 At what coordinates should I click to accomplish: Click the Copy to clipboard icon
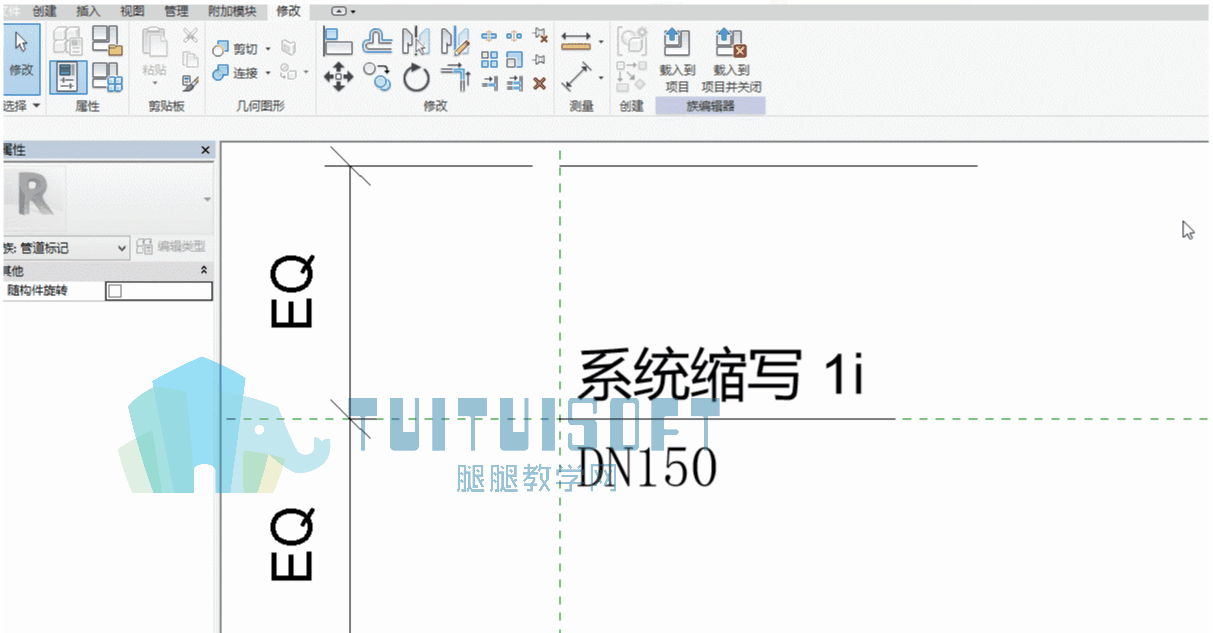coord(190,59)
